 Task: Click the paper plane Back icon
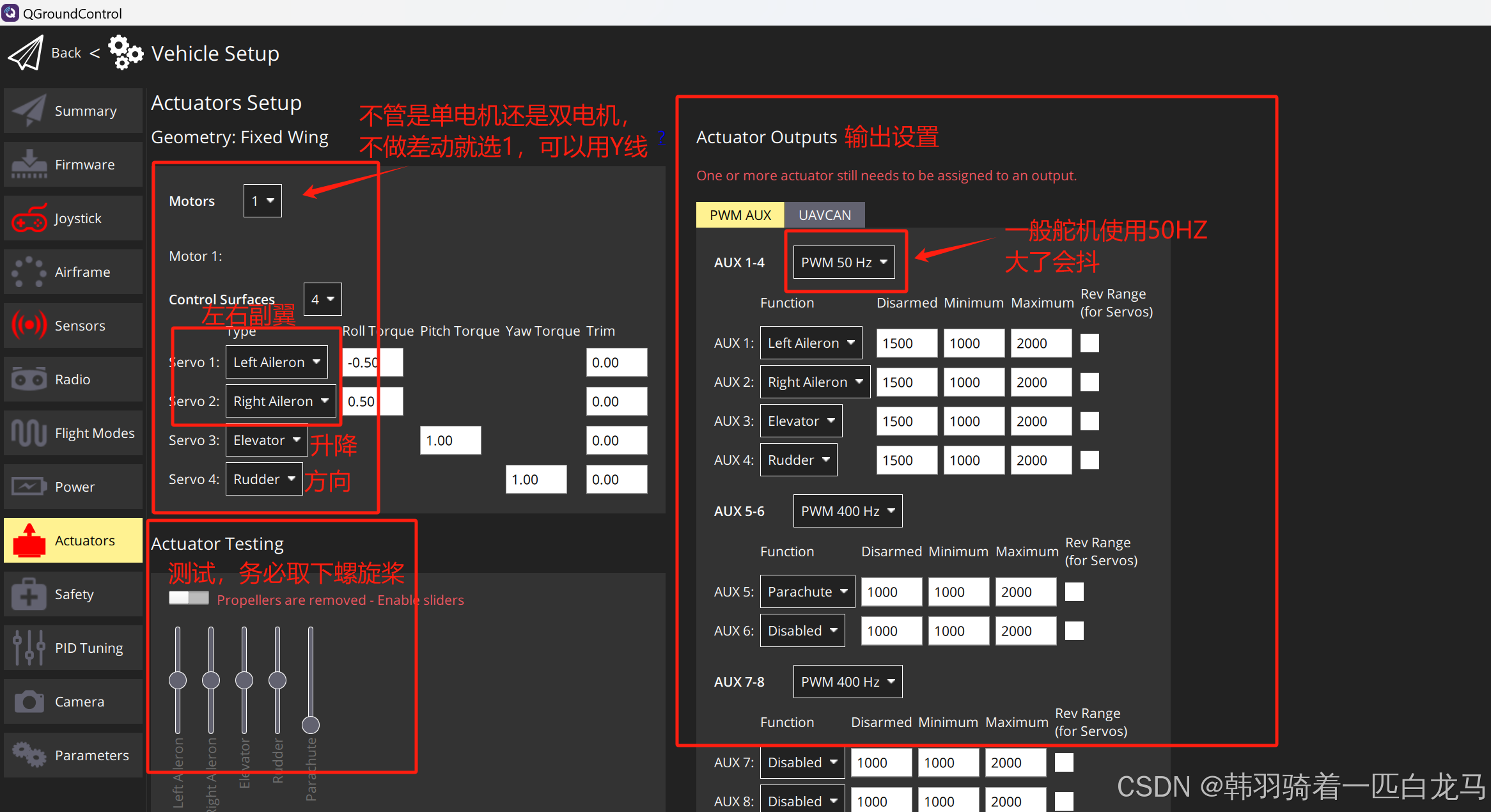[x=26, y=53]
